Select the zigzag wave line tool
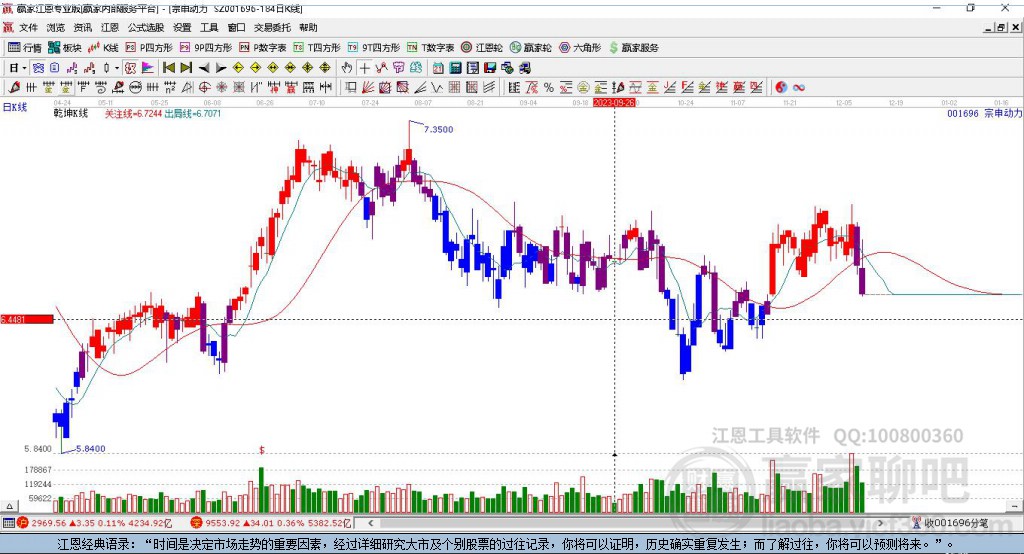This screenshot has width=1024, height=554. [x=436, y=87]
